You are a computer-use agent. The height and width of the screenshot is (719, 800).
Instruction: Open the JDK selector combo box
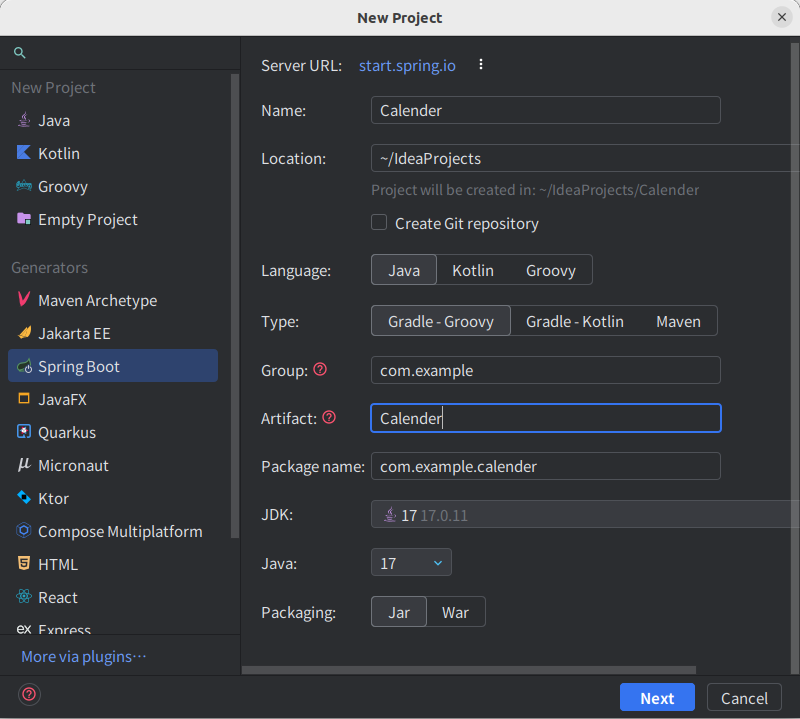(585, 514)
